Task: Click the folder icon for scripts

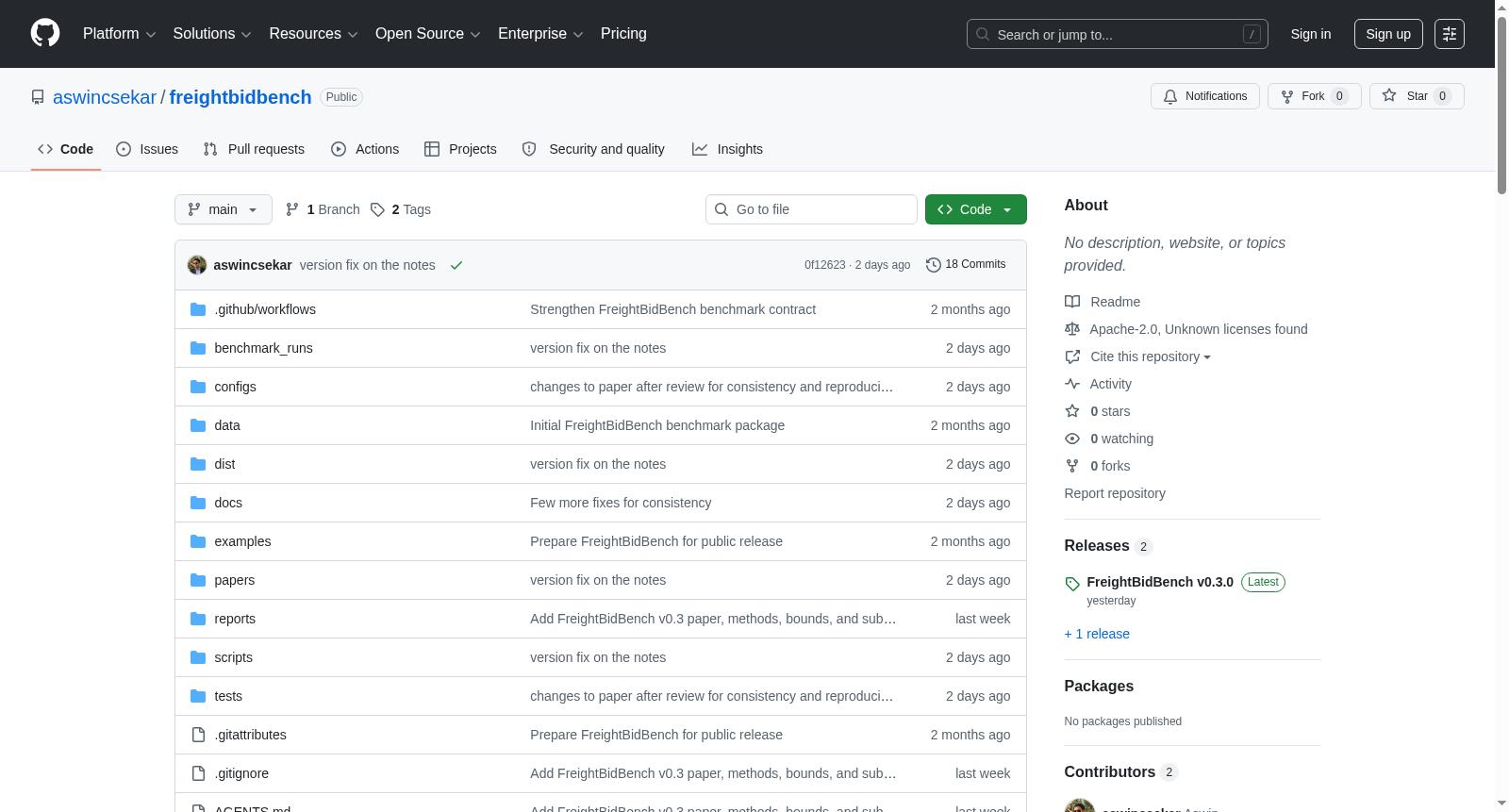Action: coord(198,657)
